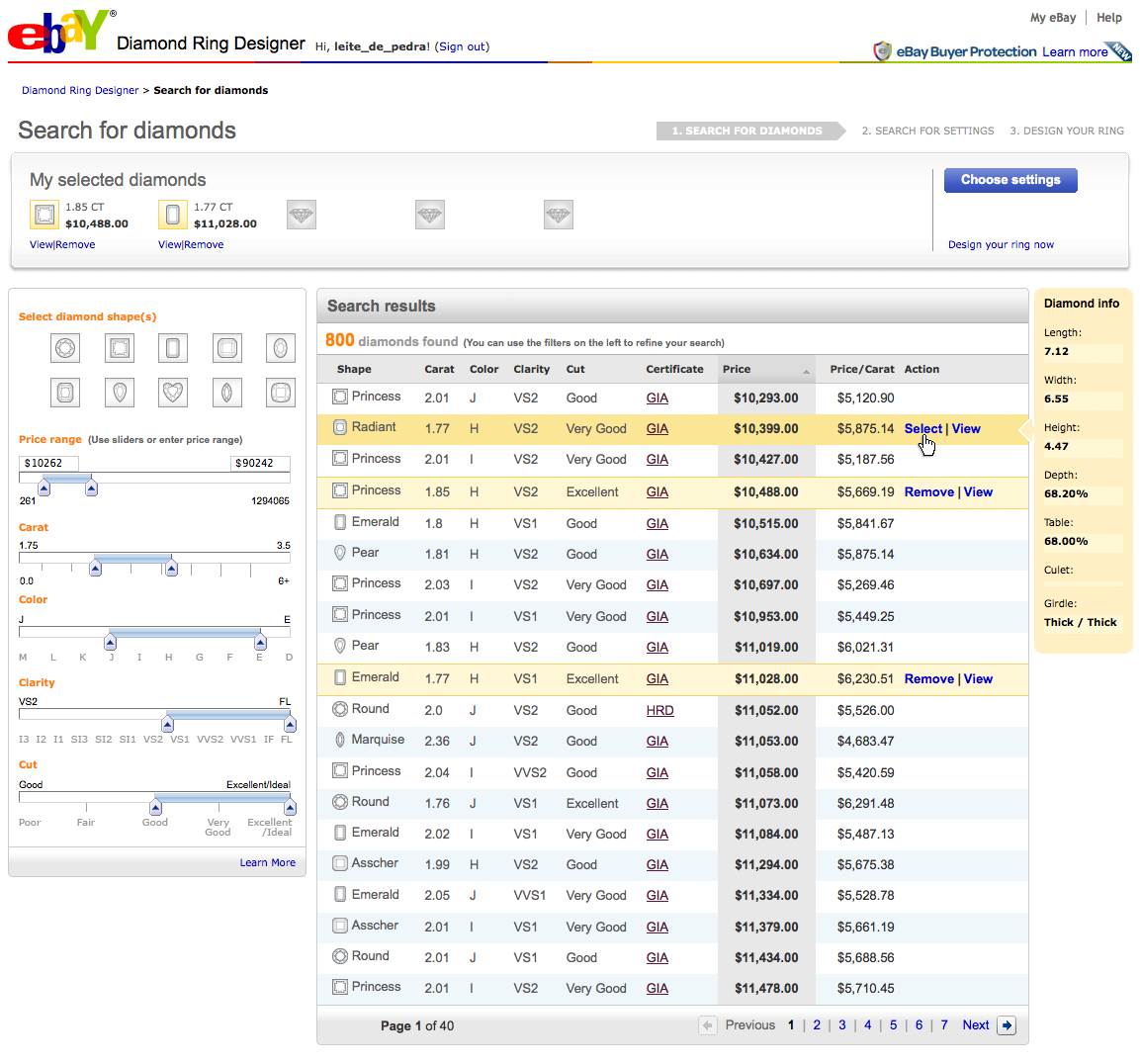Image resolution: width=1140 pixels, height=1064 pixels.
Task: Go to results page 7
Action: point(943,1025)
